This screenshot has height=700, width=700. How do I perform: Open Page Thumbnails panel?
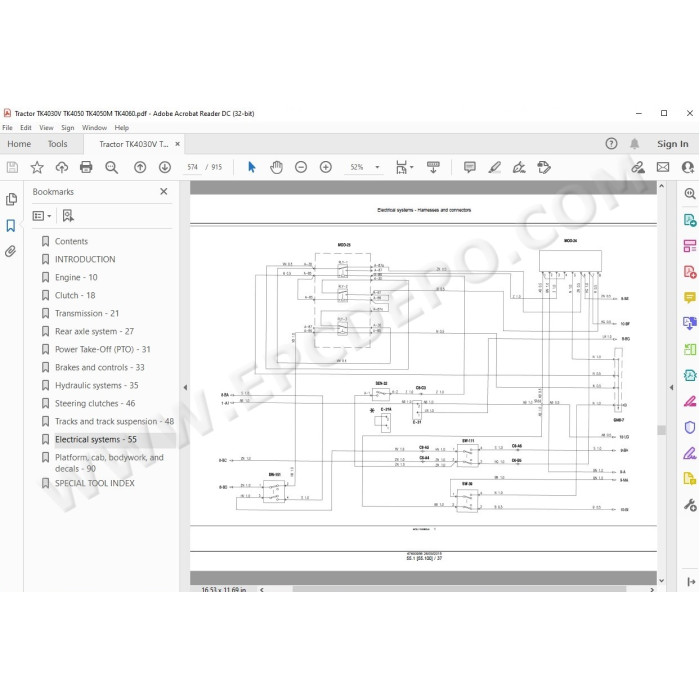click(x=11, y=199)
